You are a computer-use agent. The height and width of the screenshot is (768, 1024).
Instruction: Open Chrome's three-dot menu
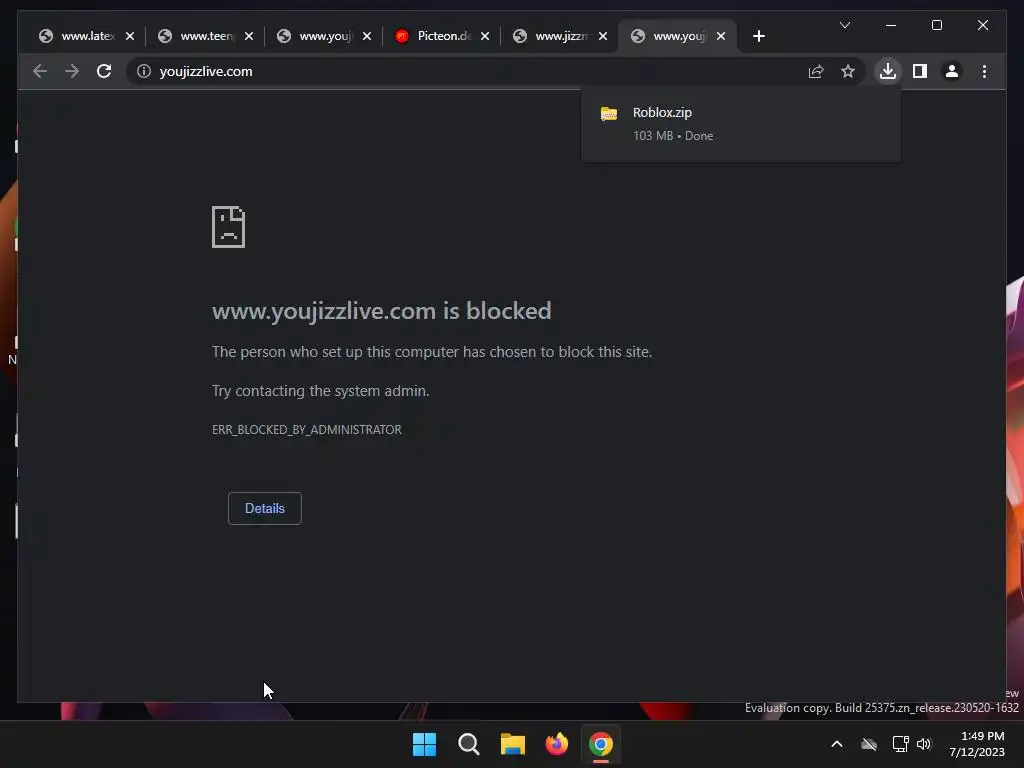coord(984,71)
